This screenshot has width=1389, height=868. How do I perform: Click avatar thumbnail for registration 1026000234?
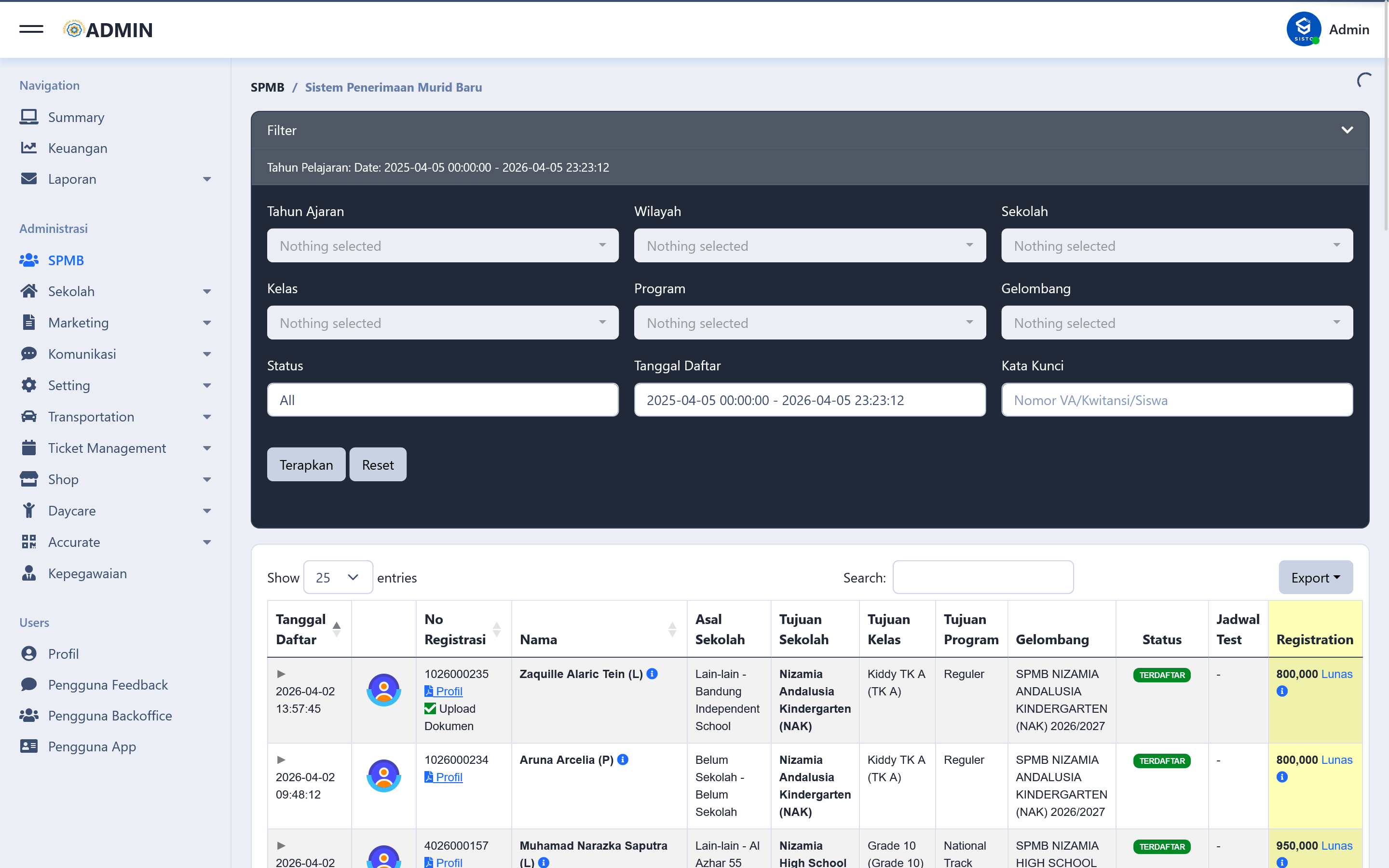click(x=384, y=775)
